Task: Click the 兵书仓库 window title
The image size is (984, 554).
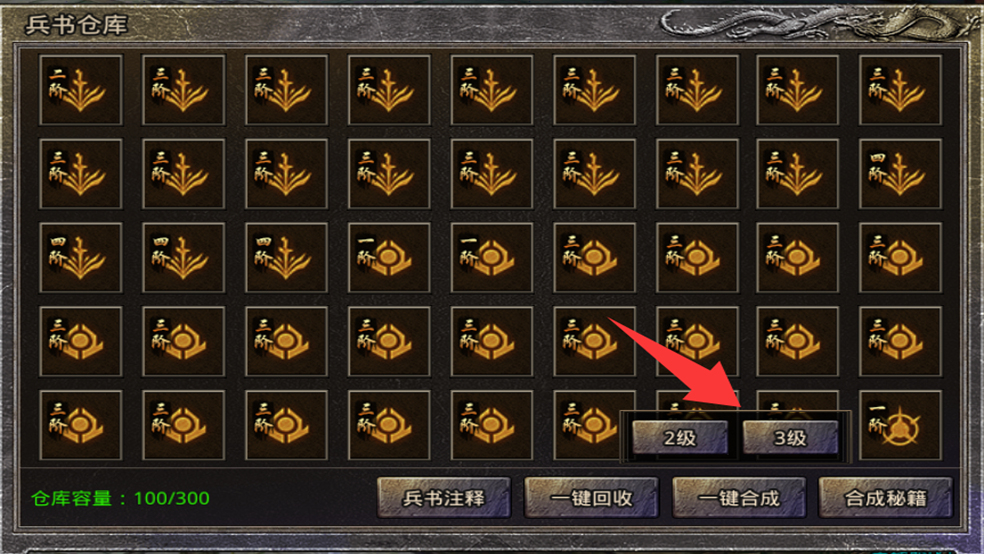Action: pyautogui.click(x=77, y=25)
